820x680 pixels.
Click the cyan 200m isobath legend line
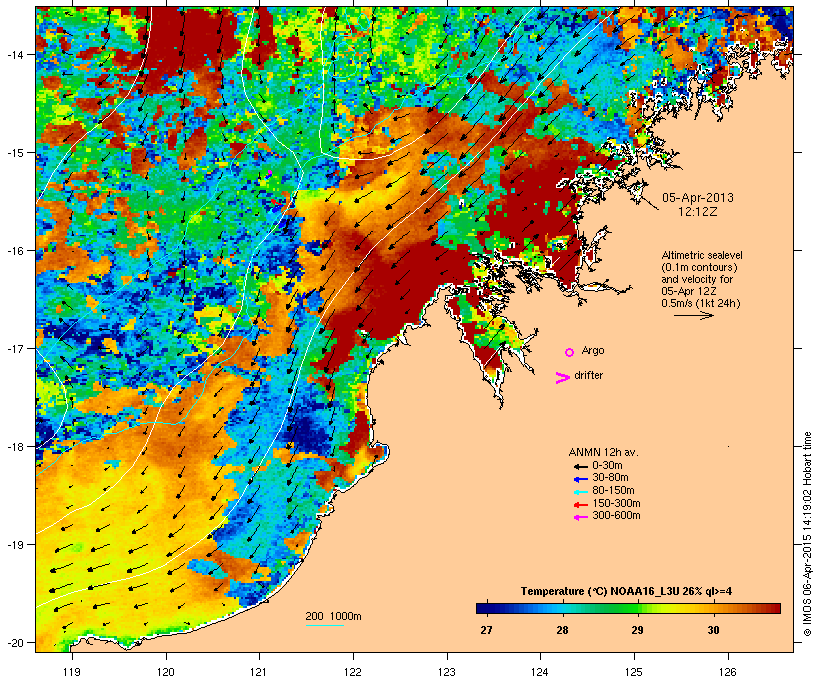(324, 626)
